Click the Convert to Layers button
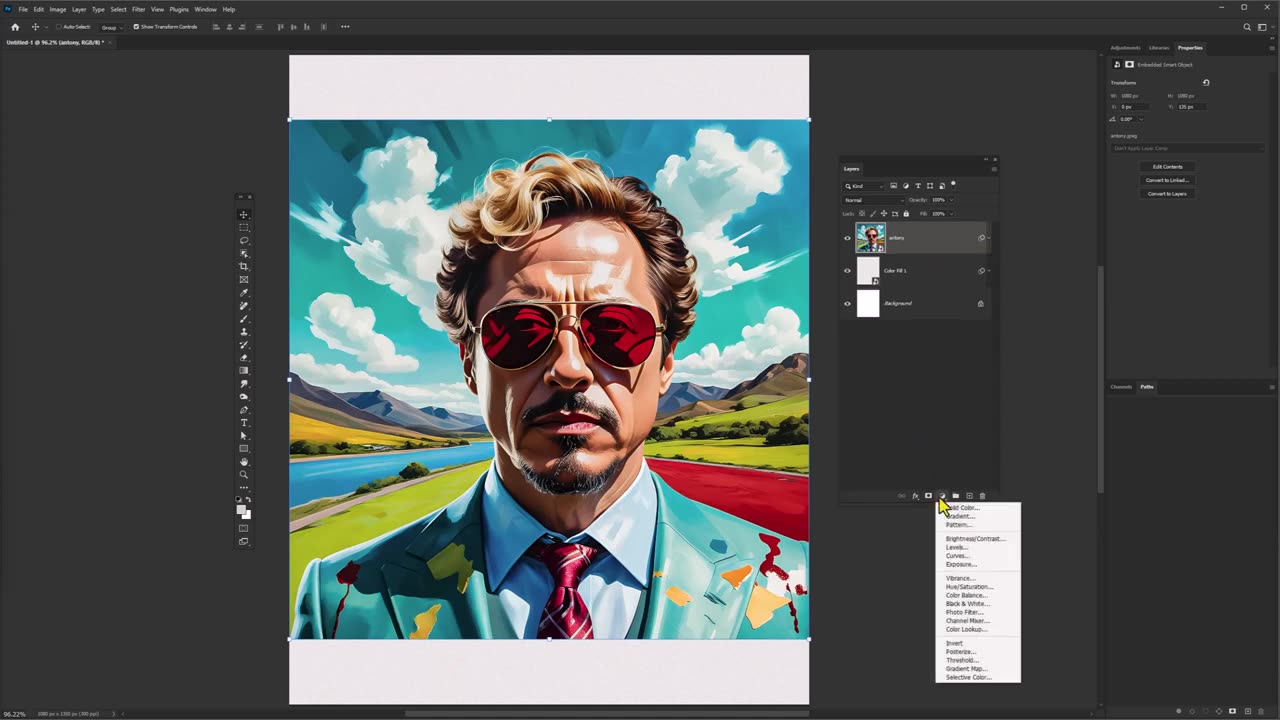Viewport: 1280px width, 720px height. pyautogui.click(x=1167, y=194)
